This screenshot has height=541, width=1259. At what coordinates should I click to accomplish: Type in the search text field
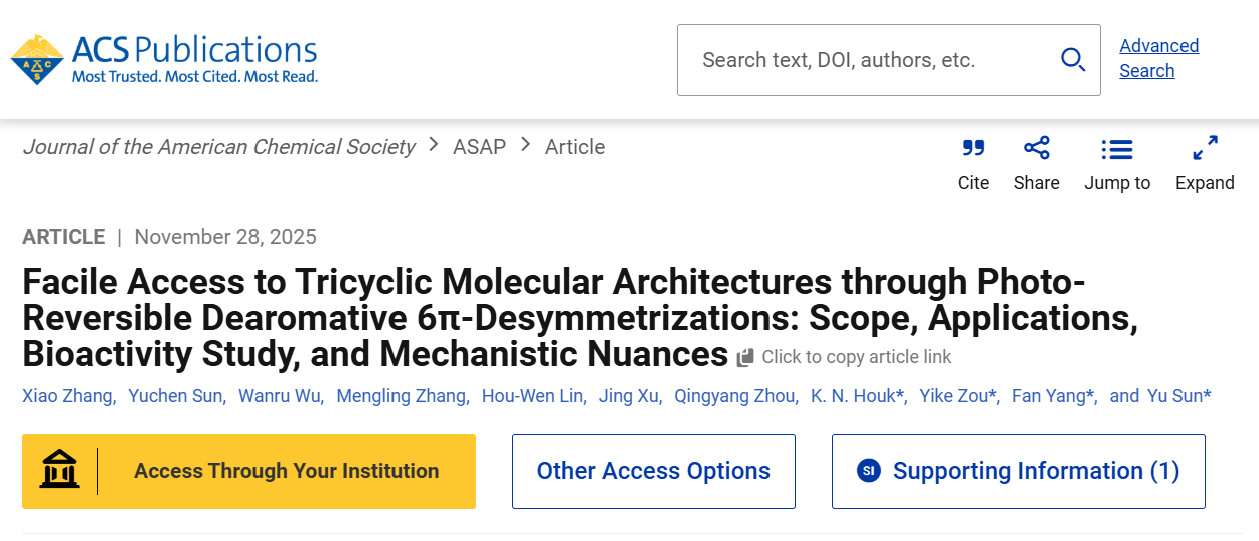tap(860, 60)
